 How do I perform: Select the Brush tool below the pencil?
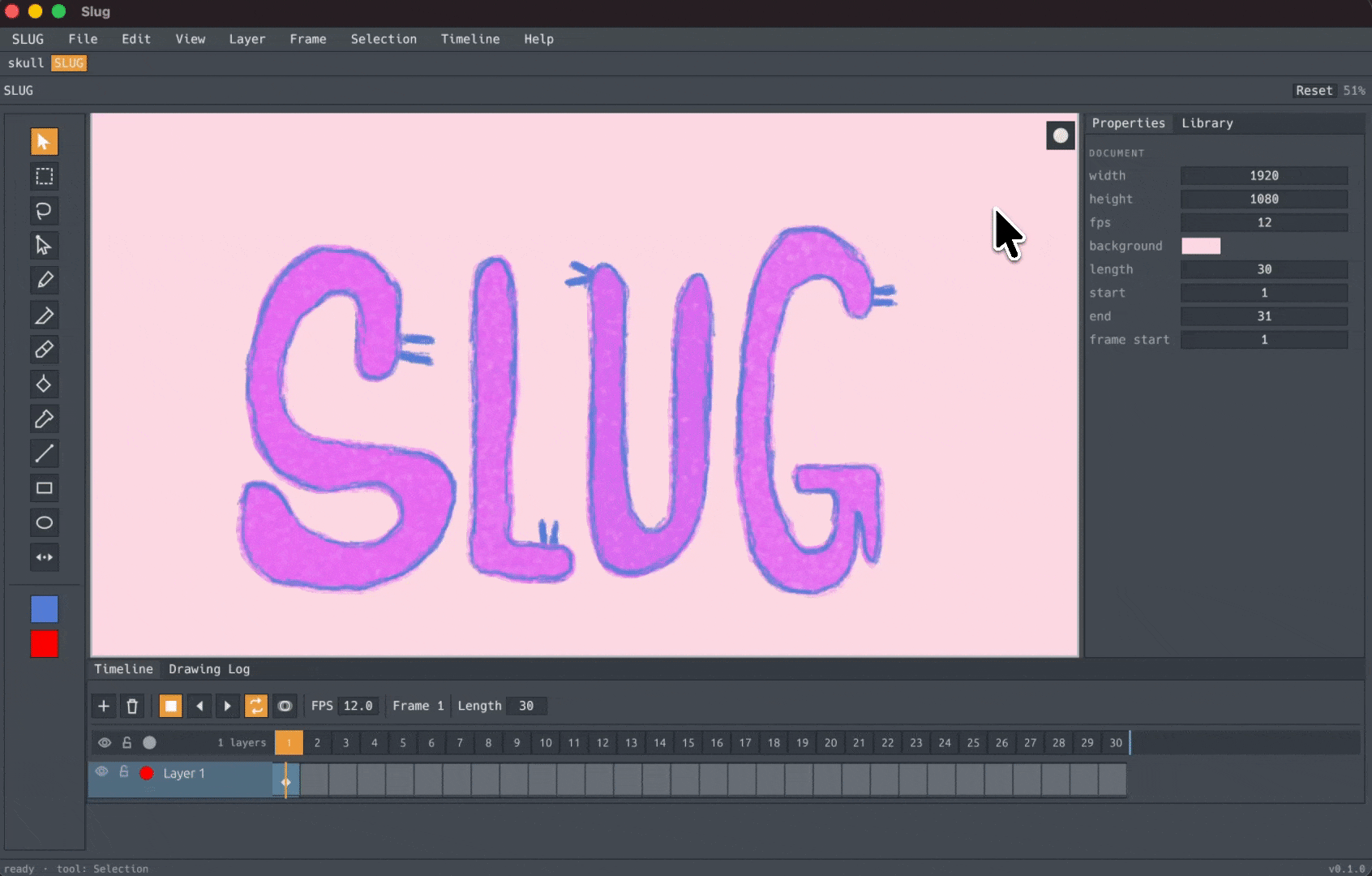click(x=44, y=315)
